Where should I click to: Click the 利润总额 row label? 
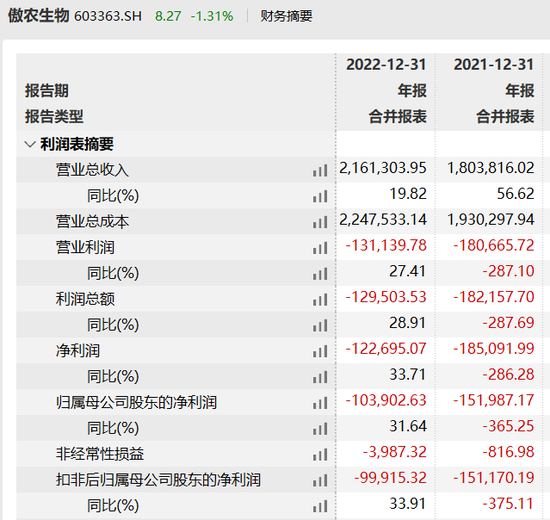pos(85,299)
